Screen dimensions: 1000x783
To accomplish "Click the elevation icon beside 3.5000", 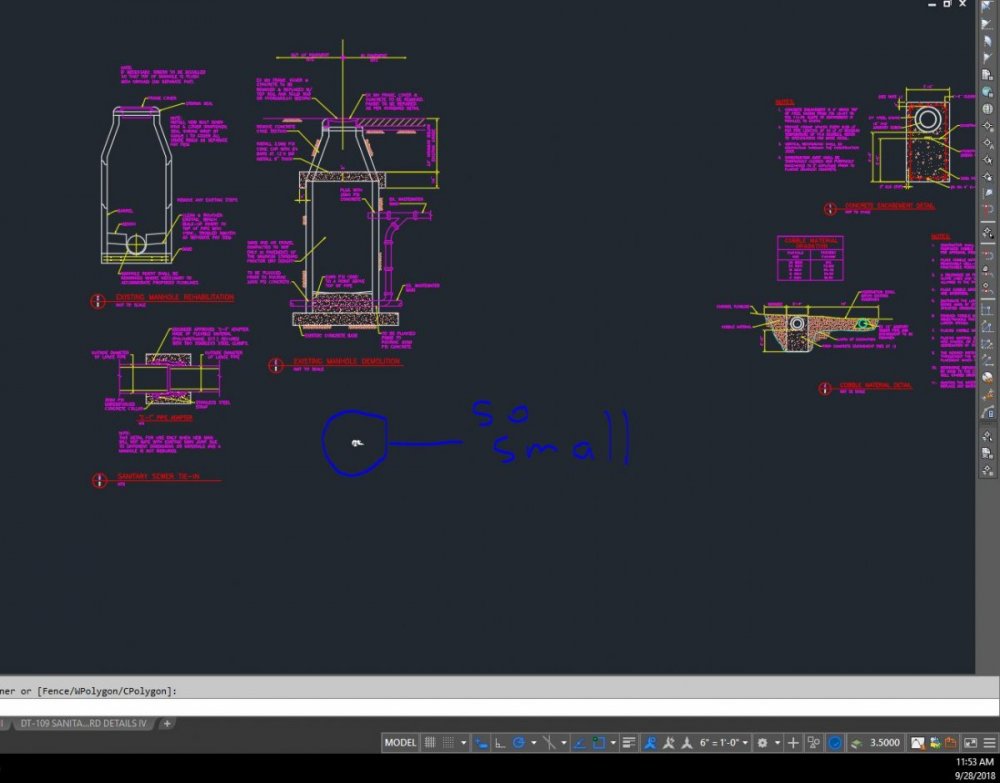I will pyautogui.click(x=857, y=742).
